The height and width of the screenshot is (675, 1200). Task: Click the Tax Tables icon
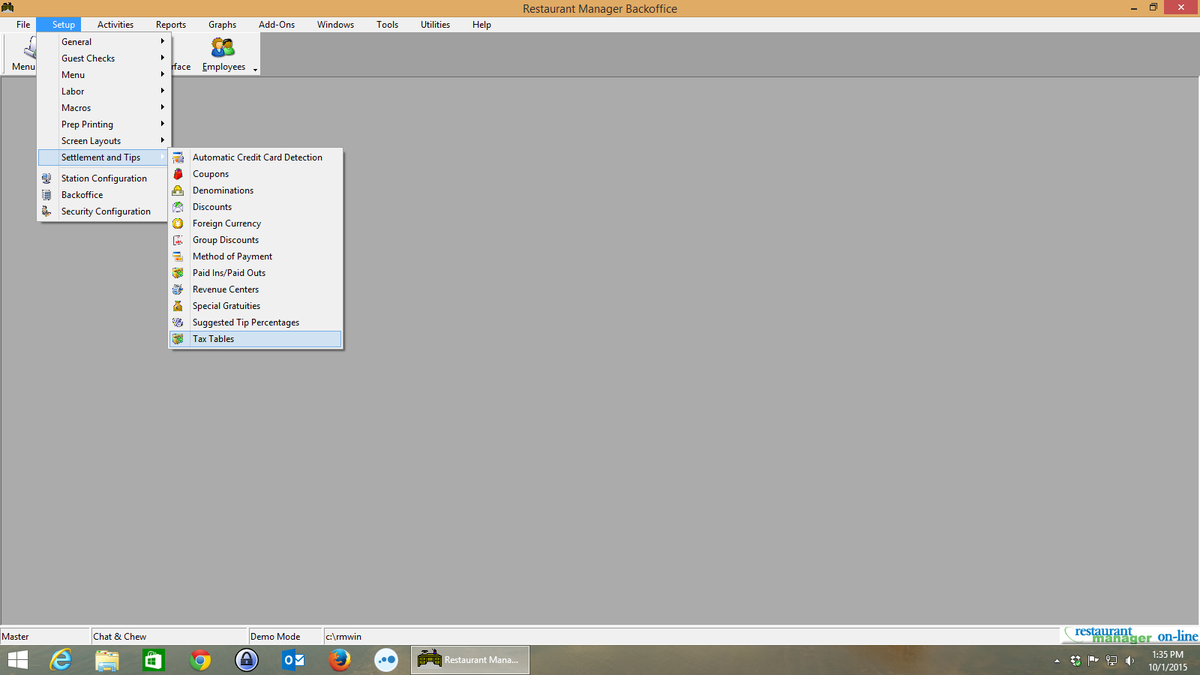click(178, 339)
